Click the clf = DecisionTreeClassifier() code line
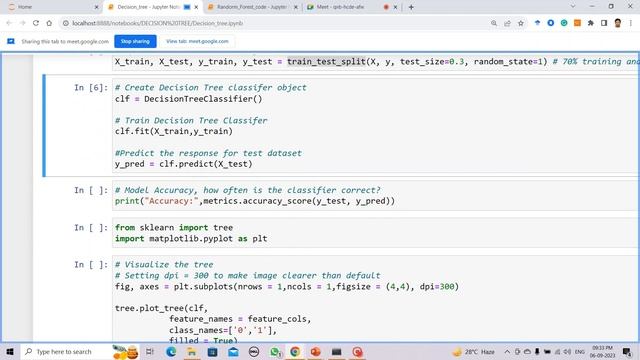This screenshot has width=640, height=360. (x=189, y=99)
